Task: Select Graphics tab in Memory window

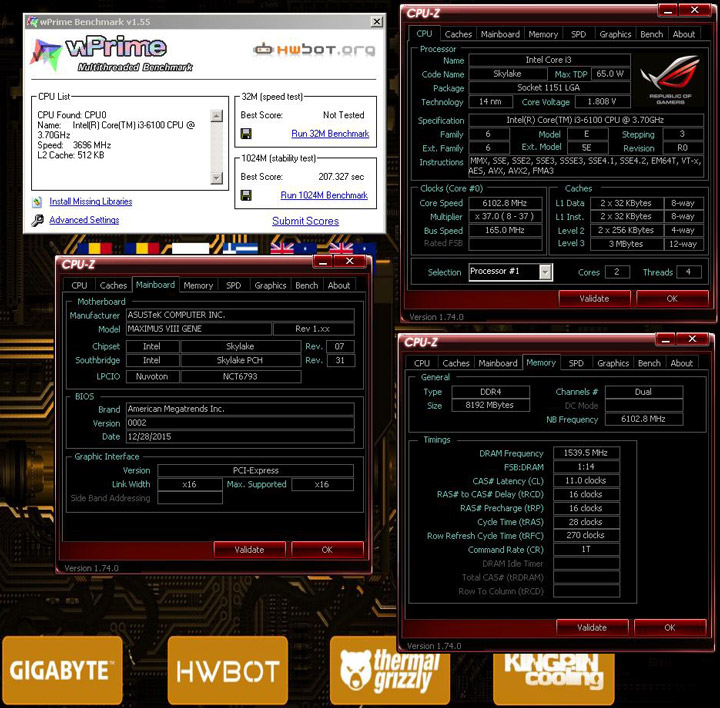Action: pos(613,363)
